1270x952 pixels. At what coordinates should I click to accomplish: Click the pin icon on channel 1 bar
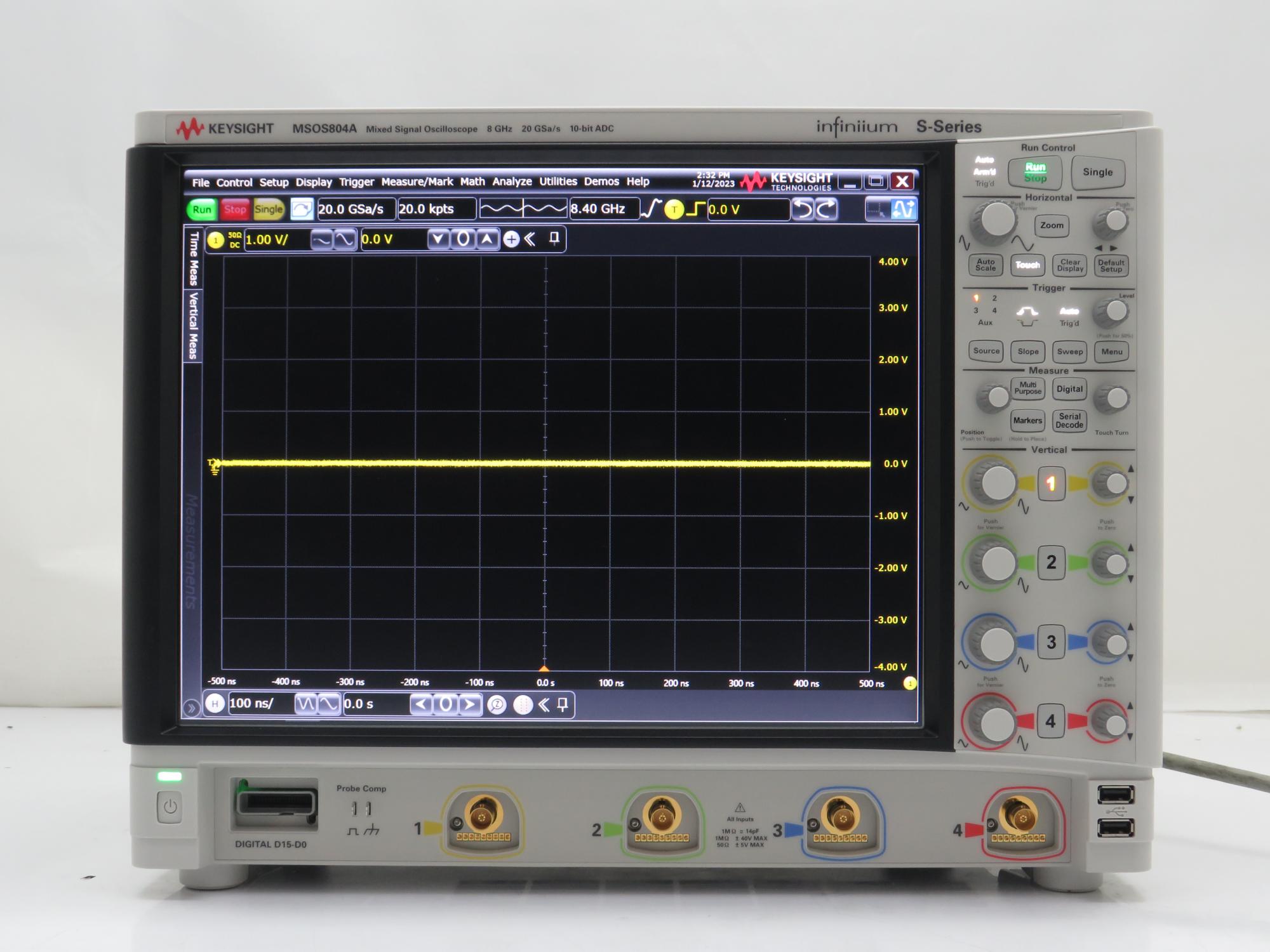click(554, 239)
